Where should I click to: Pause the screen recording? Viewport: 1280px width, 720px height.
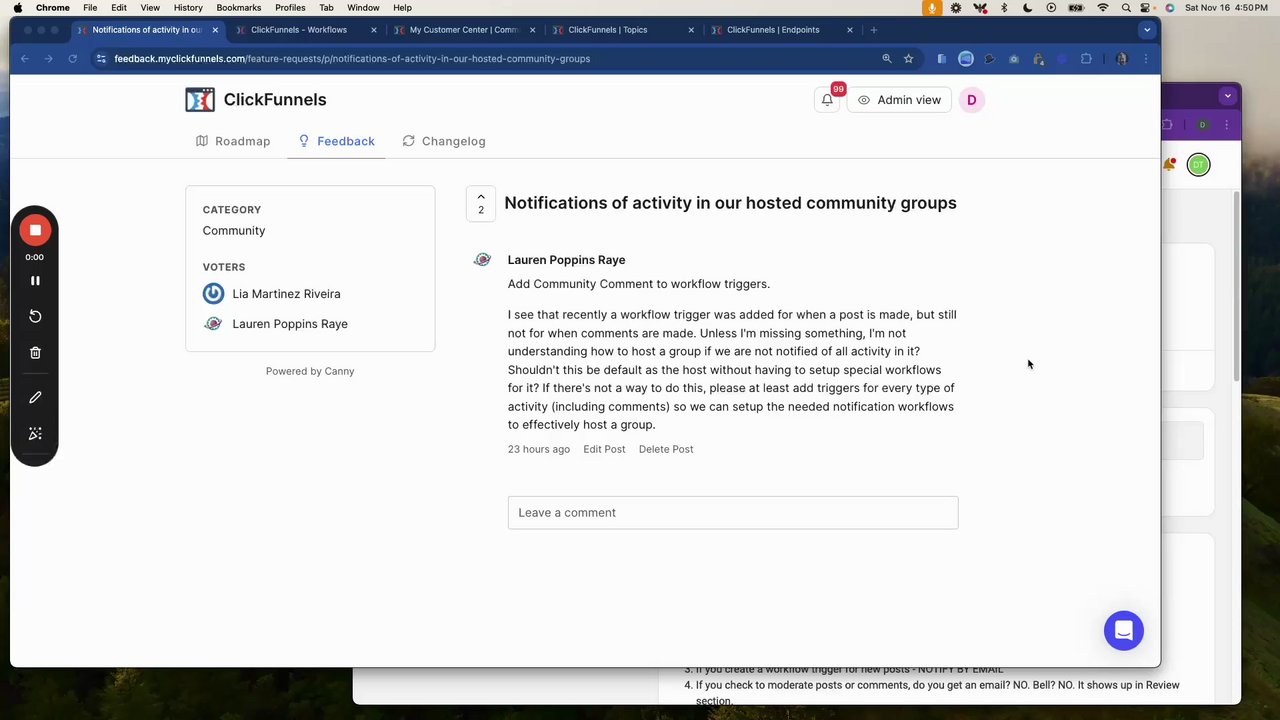(x=35, y=281)
